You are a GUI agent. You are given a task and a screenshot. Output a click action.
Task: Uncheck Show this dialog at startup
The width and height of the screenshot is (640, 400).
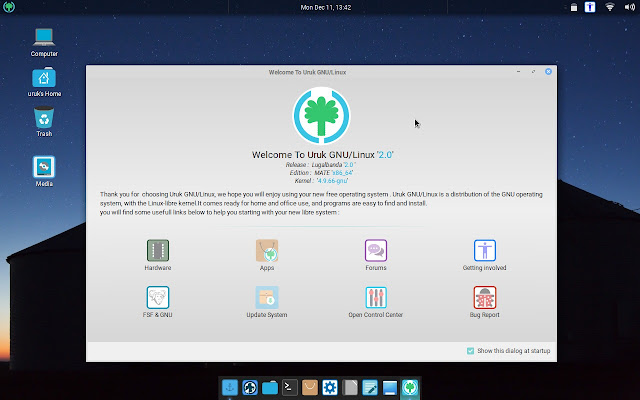click(x=470, y=351)
